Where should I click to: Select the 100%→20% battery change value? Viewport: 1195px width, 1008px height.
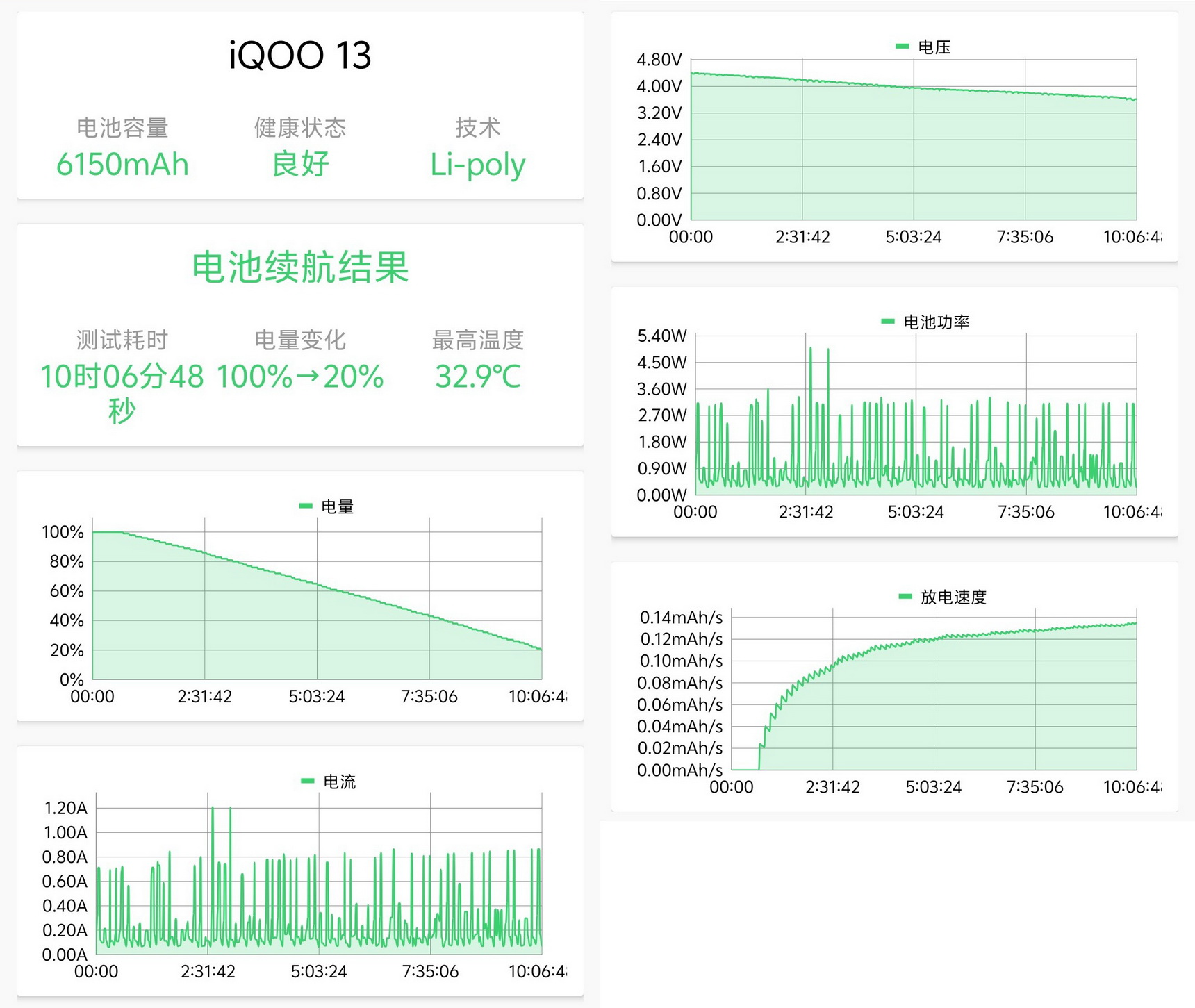tap(300, 377)
